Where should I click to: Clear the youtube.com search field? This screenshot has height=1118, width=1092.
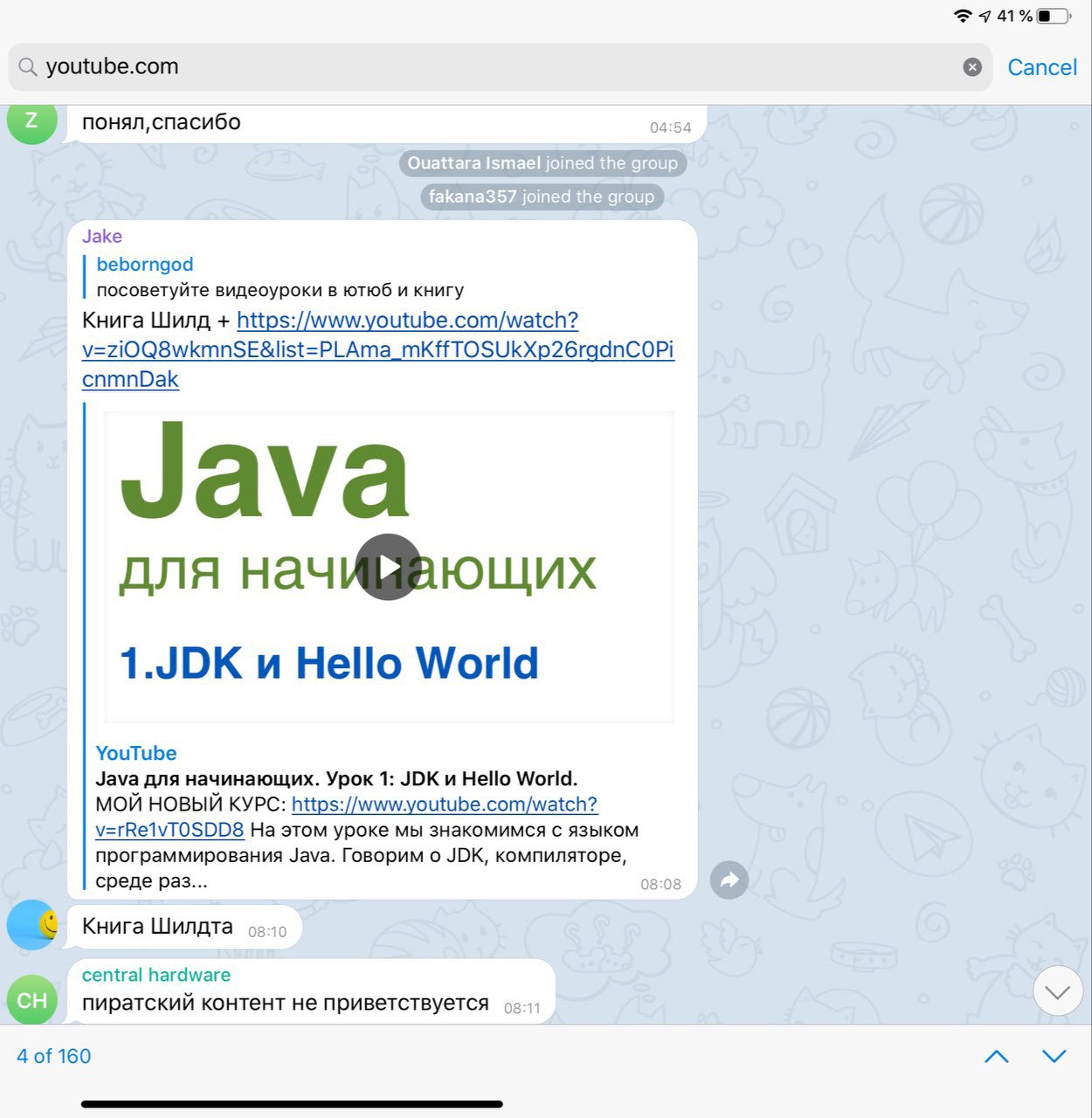click(x=972, y=67)
